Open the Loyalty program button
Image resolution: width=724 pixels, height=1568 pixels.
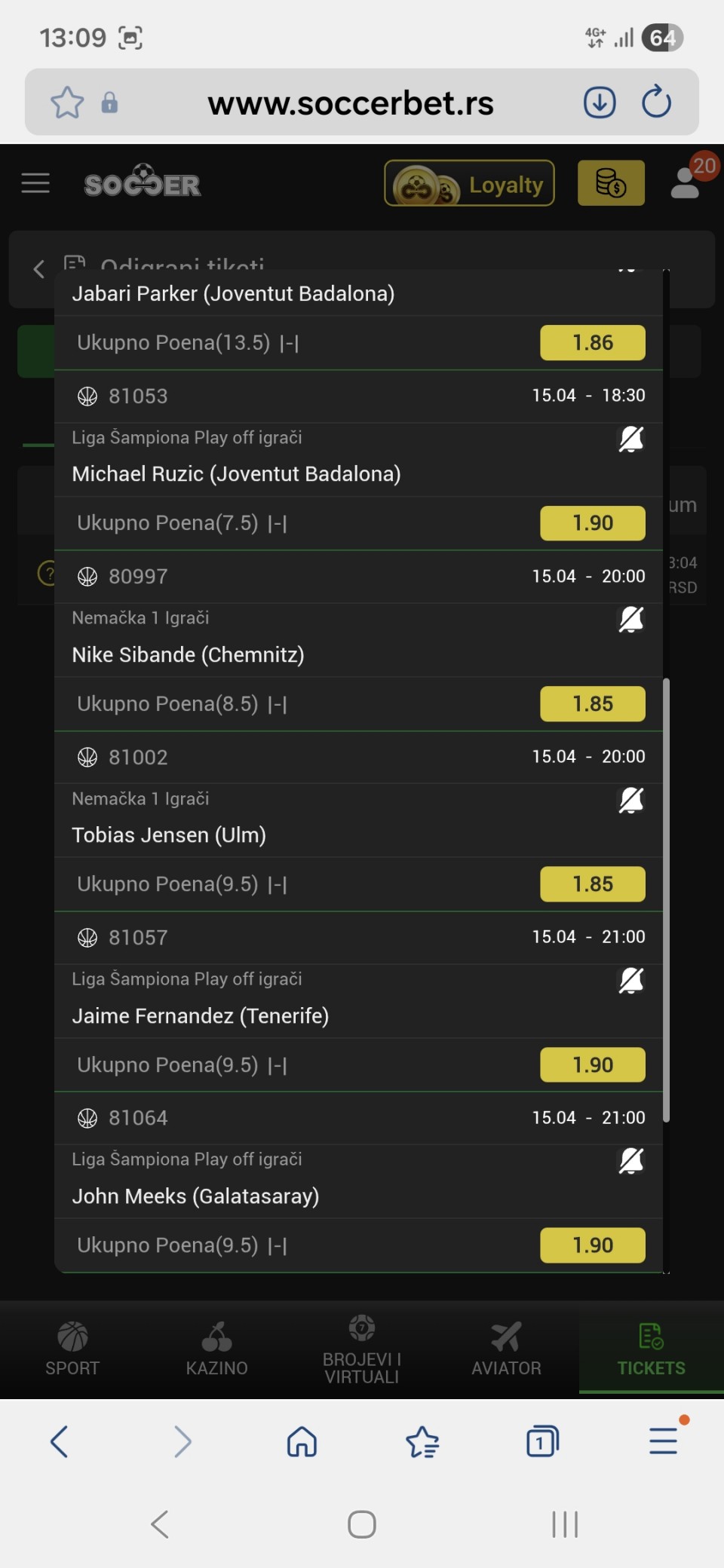pos(469,183)
